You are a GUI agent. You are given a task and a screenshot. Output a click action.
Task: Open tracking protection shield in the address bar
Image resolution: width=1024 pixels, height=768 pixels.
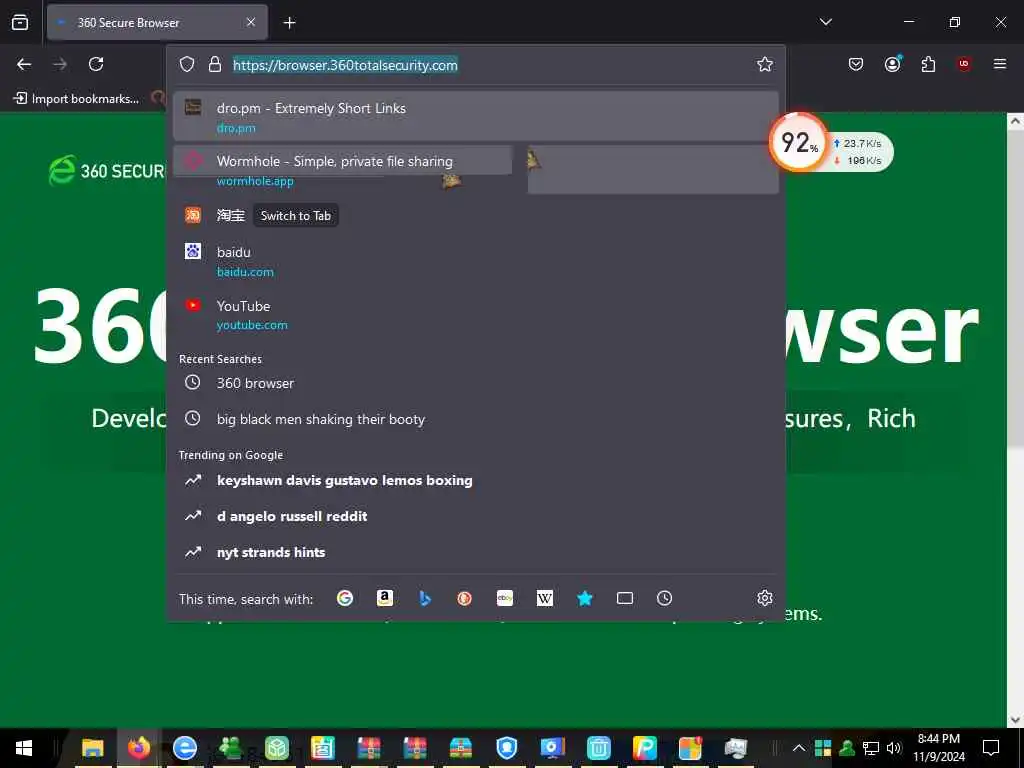187,64
